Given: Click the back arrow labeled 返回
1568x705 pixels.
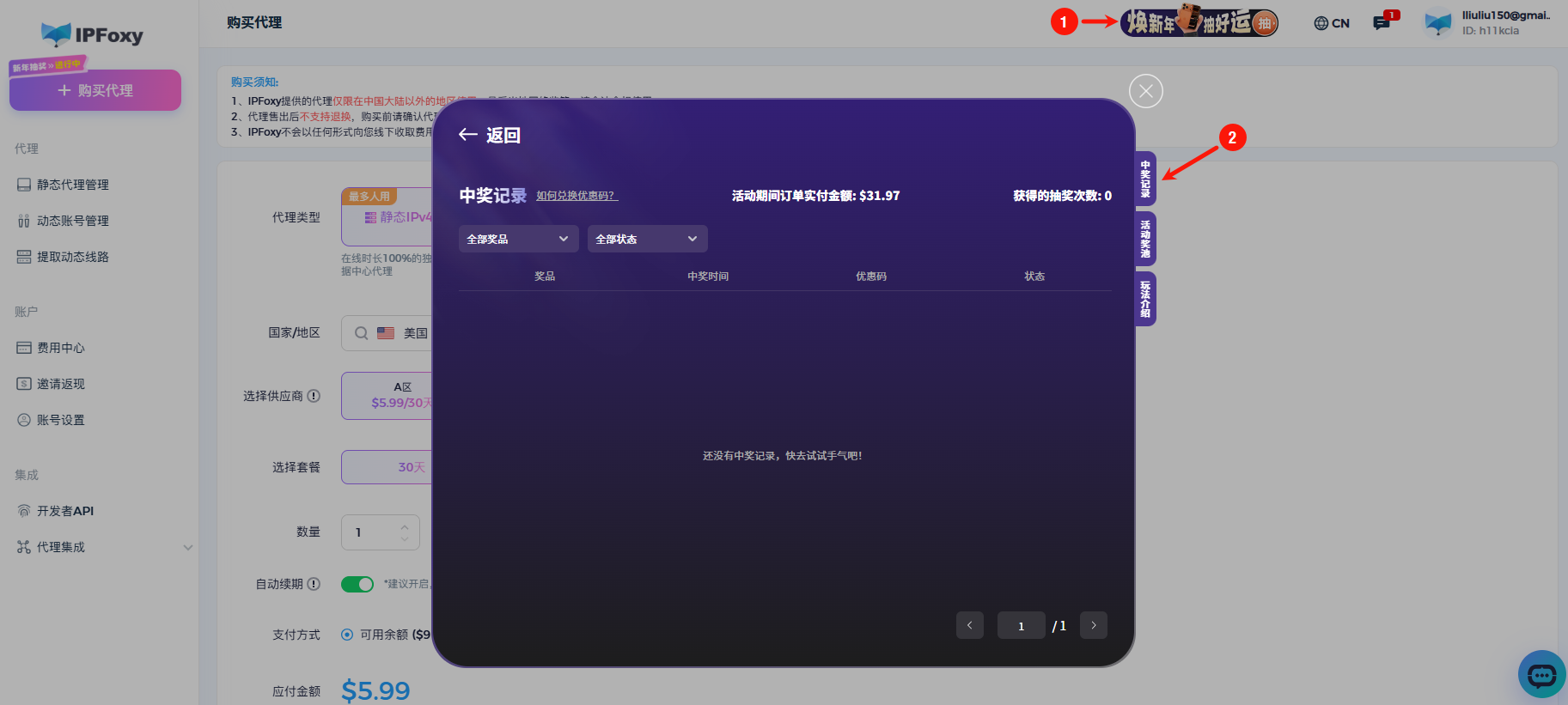Looking at the screenshot, I should (x=489, y=135).
